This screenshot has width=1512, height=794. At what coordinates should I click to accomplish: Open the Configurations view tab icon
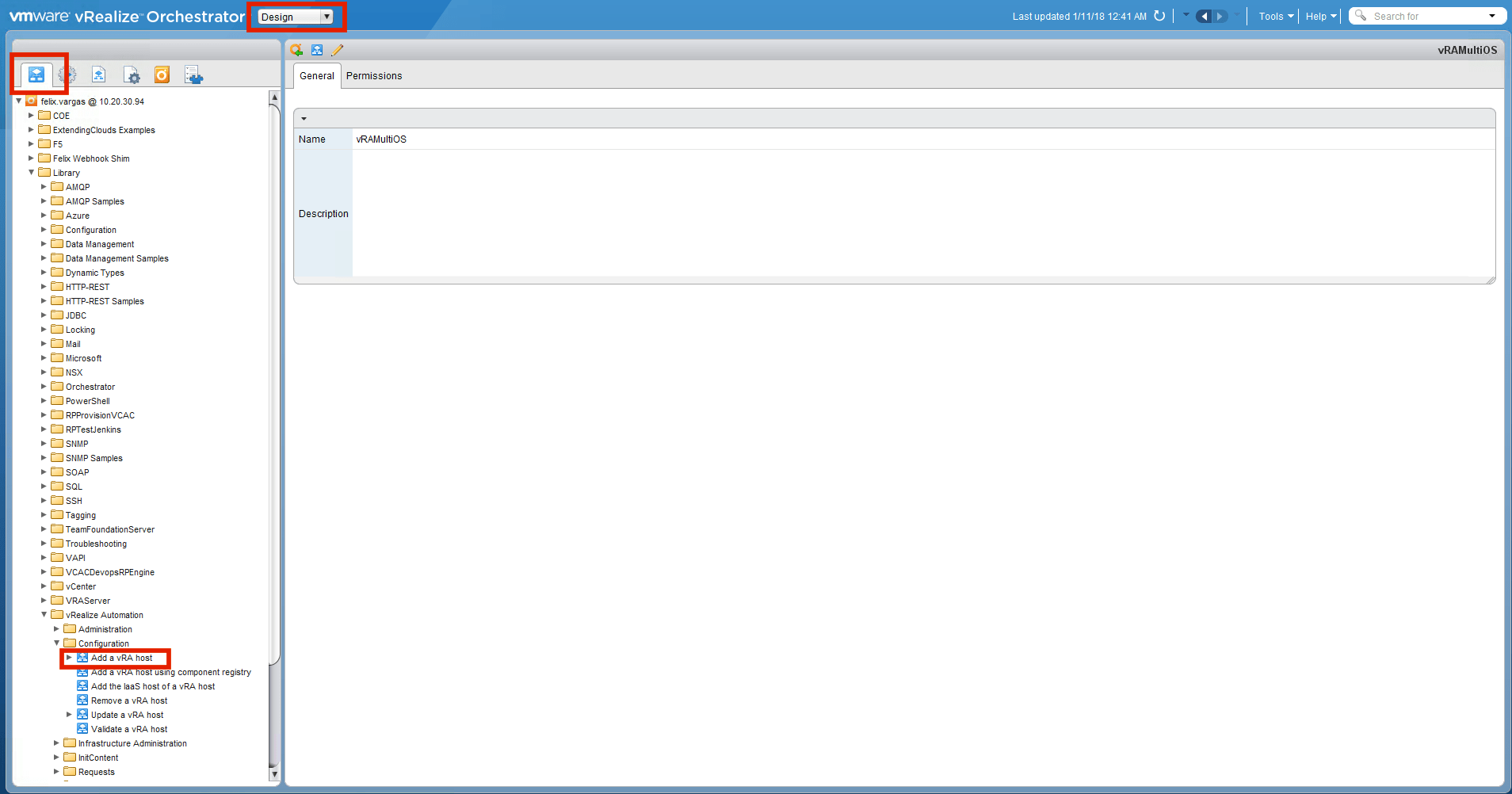pos(132,75)
